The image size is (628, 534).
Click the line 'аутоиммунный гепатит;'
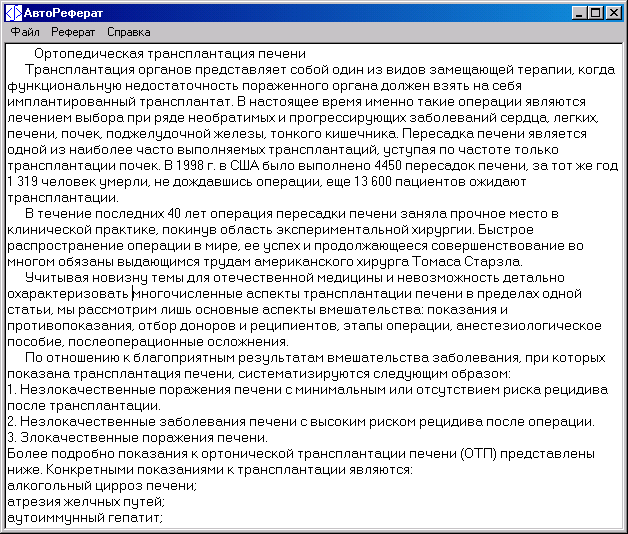point(85,518)
